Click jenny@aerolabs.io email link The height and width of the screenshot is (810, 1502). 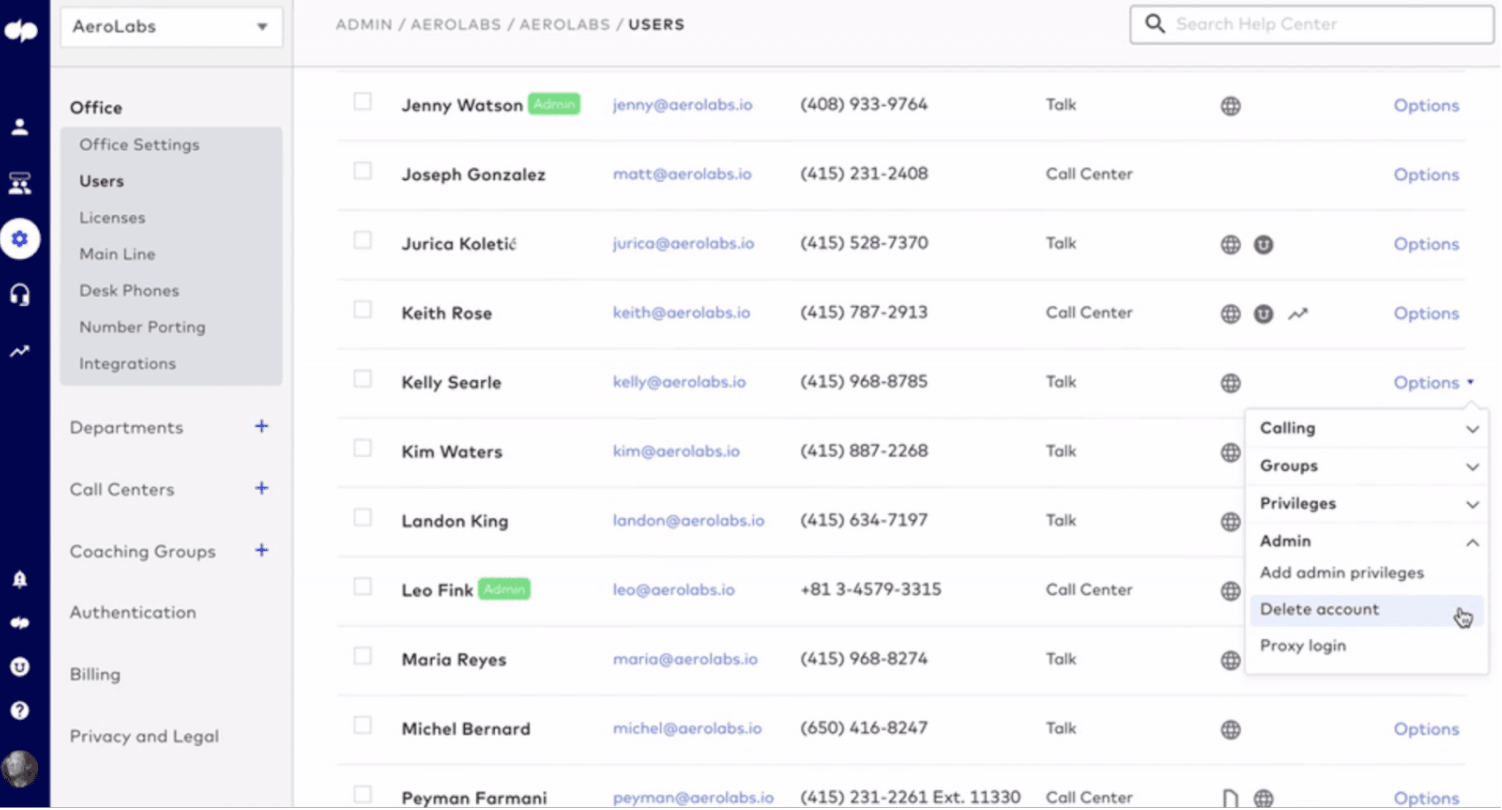coord(682,105)
